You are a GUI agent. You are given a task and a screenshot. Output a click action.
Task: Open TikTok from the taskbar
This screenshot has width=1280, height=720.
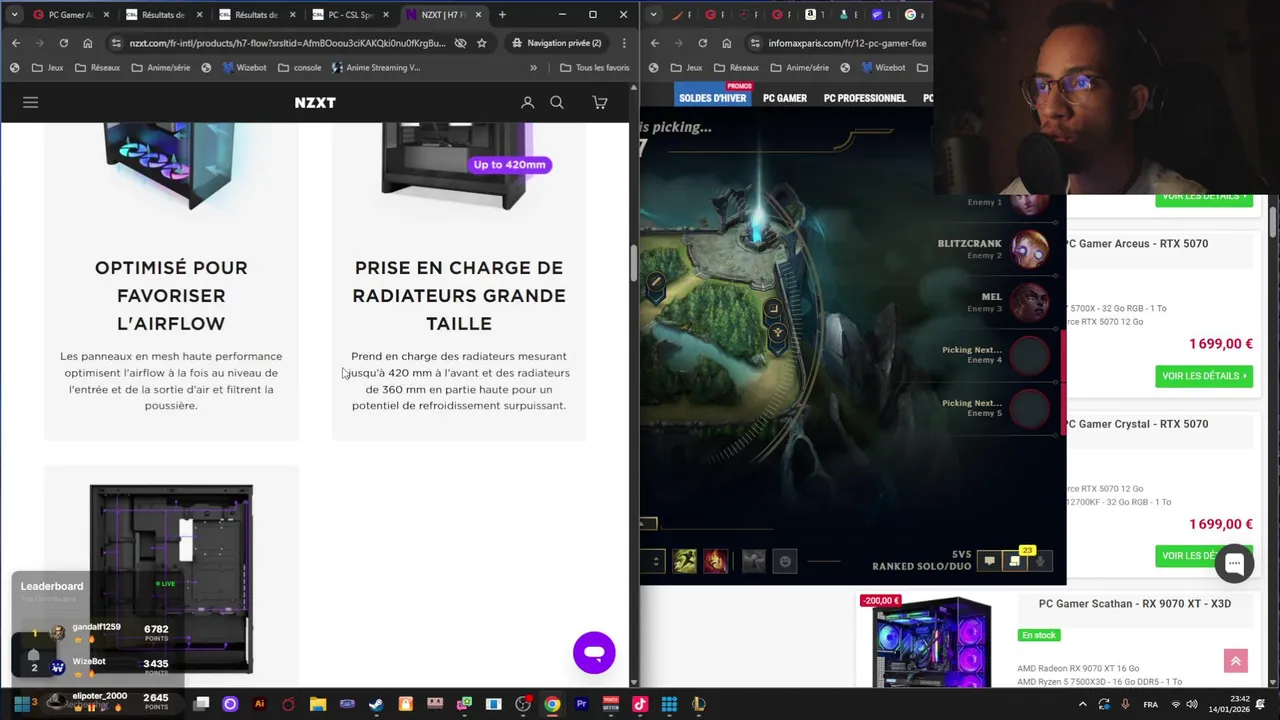640,704
